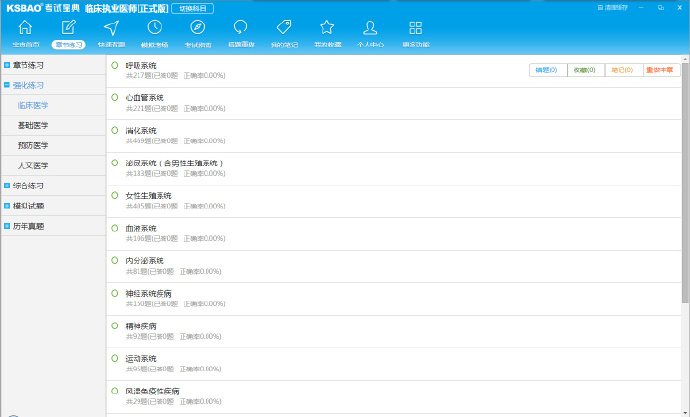This screenshot has height=417, width=690.
Task: Click green circle beside 精神疾病
Action: point(115,326)
